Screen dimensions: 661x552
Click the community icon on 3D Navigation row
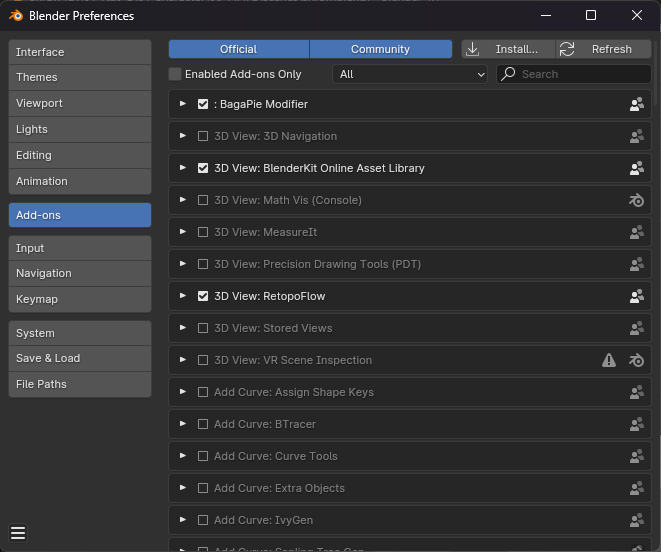pos(637,136)
